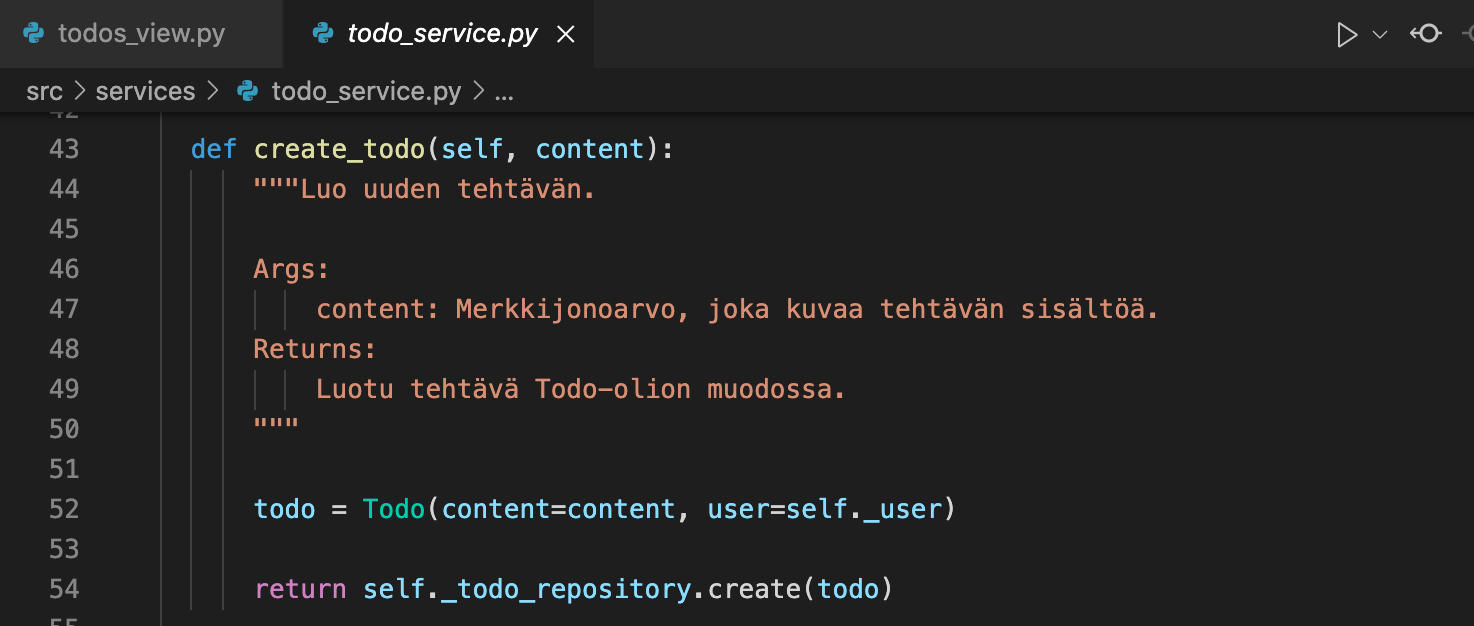Click the return keyword on line 54
Screen dimensions: 1474x626
click(x=300, y=589)
